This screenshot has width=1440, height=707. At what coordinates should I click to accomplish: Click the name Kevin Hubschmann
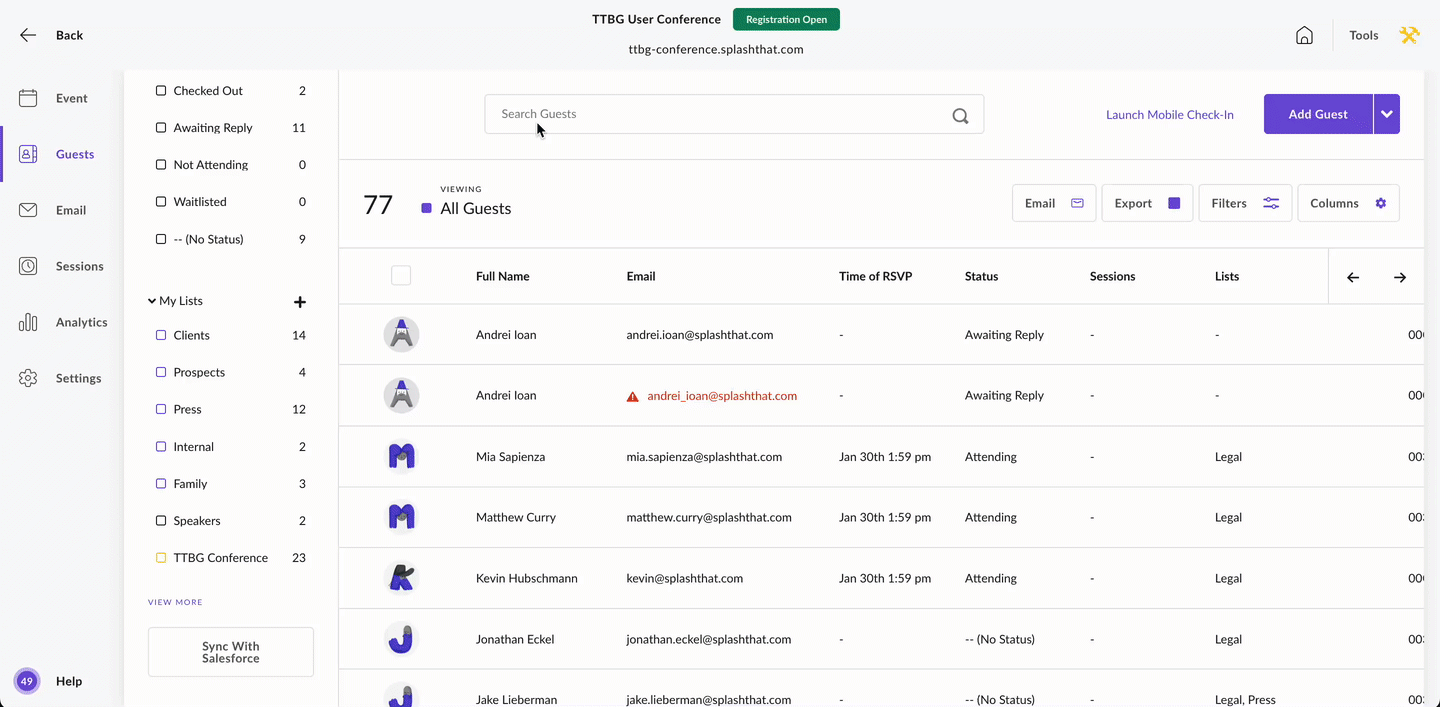[527, 578]
